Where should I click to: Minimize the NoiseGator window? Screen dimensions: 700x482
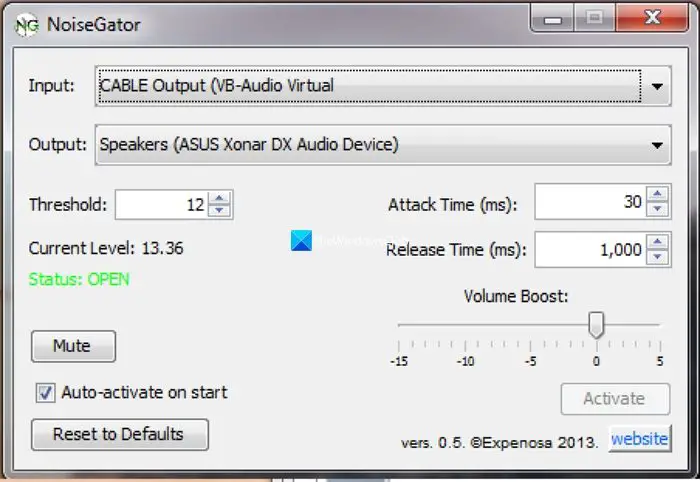click(552, 19)
